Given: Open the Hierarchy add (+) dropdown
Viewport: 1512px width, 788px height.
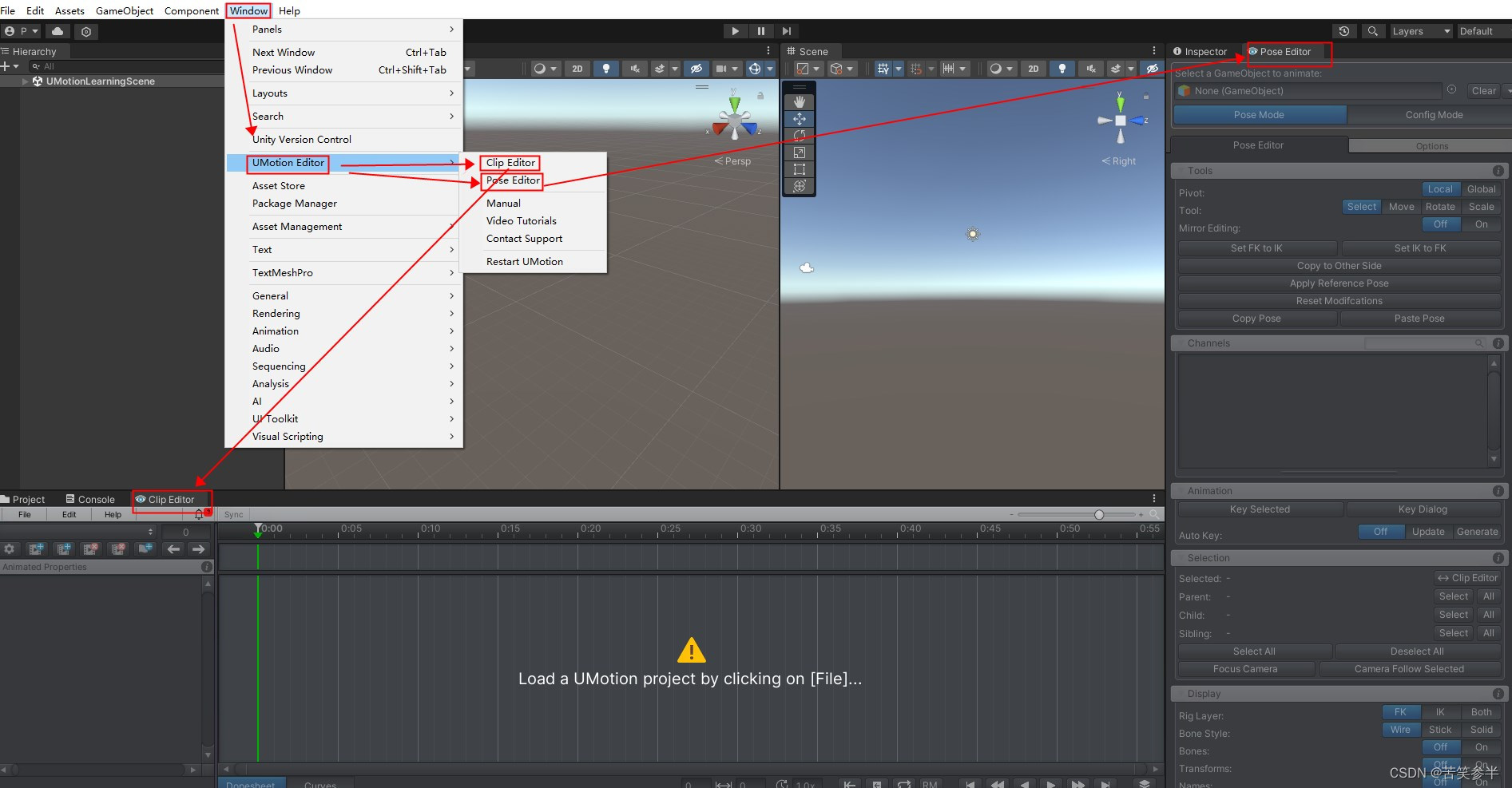Looking at the screenshot, I should [x=10, y=66].
